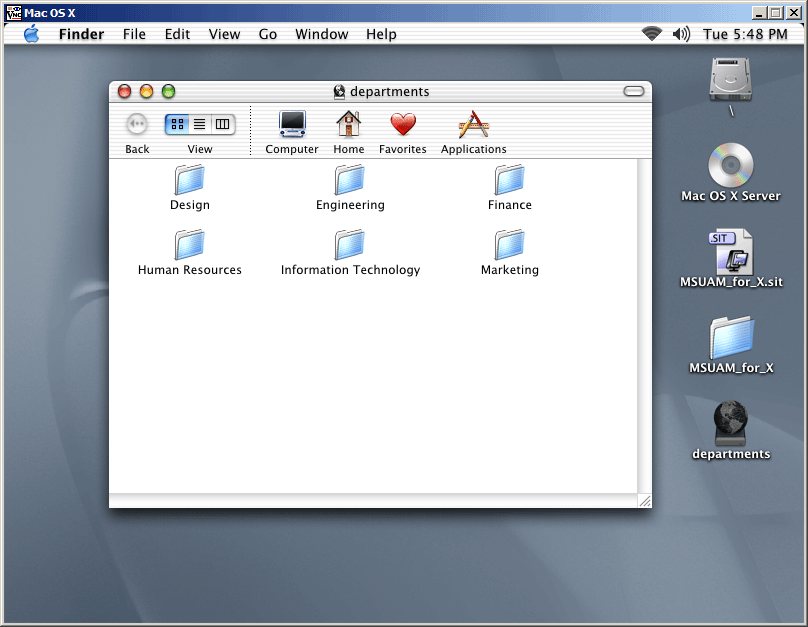808x627 pixels.
Task: Open the volume control in menu bar
Action: coord(681,34)
